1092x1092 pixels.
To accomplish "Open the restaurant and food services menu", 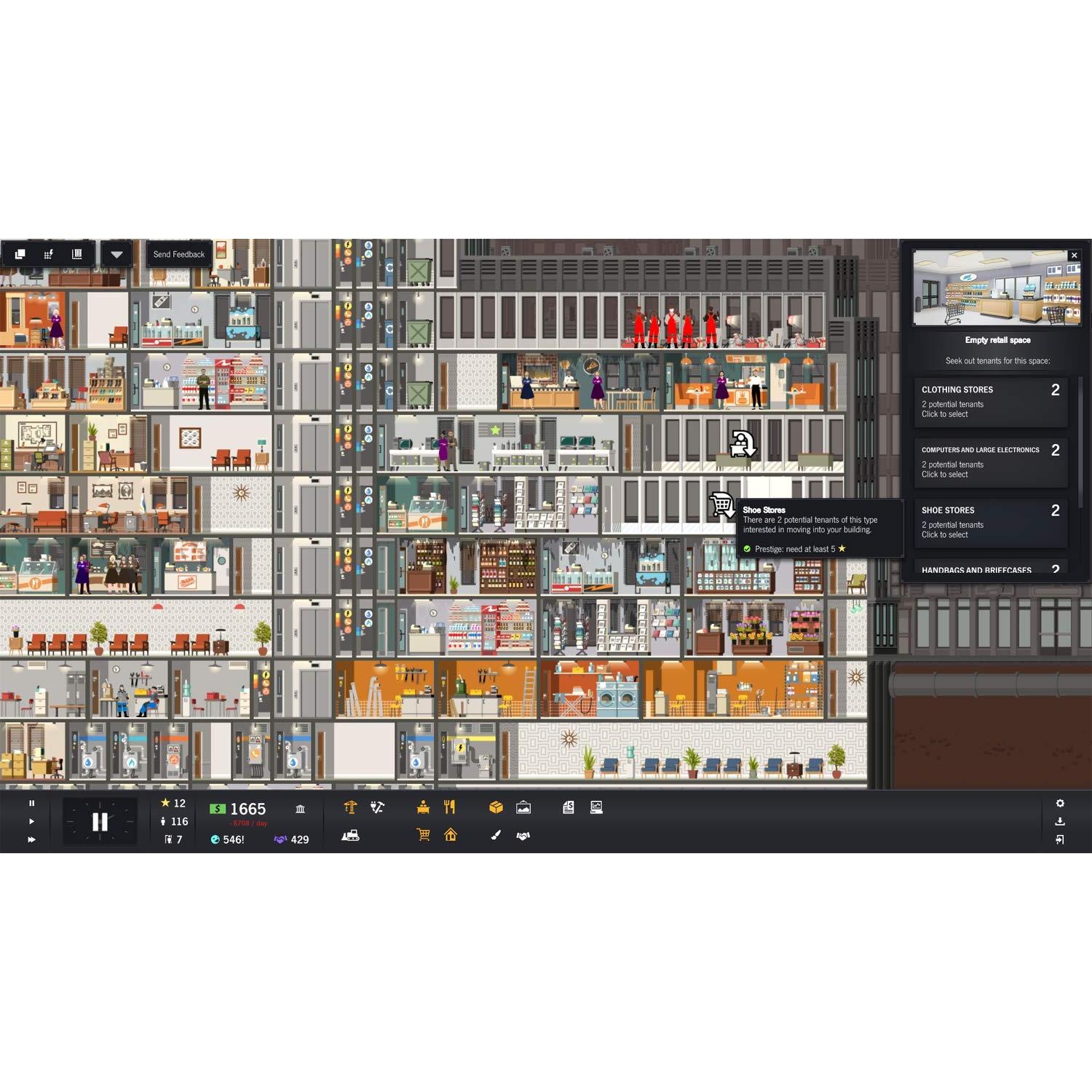I will pyautogui.click(x=448, y=807).
